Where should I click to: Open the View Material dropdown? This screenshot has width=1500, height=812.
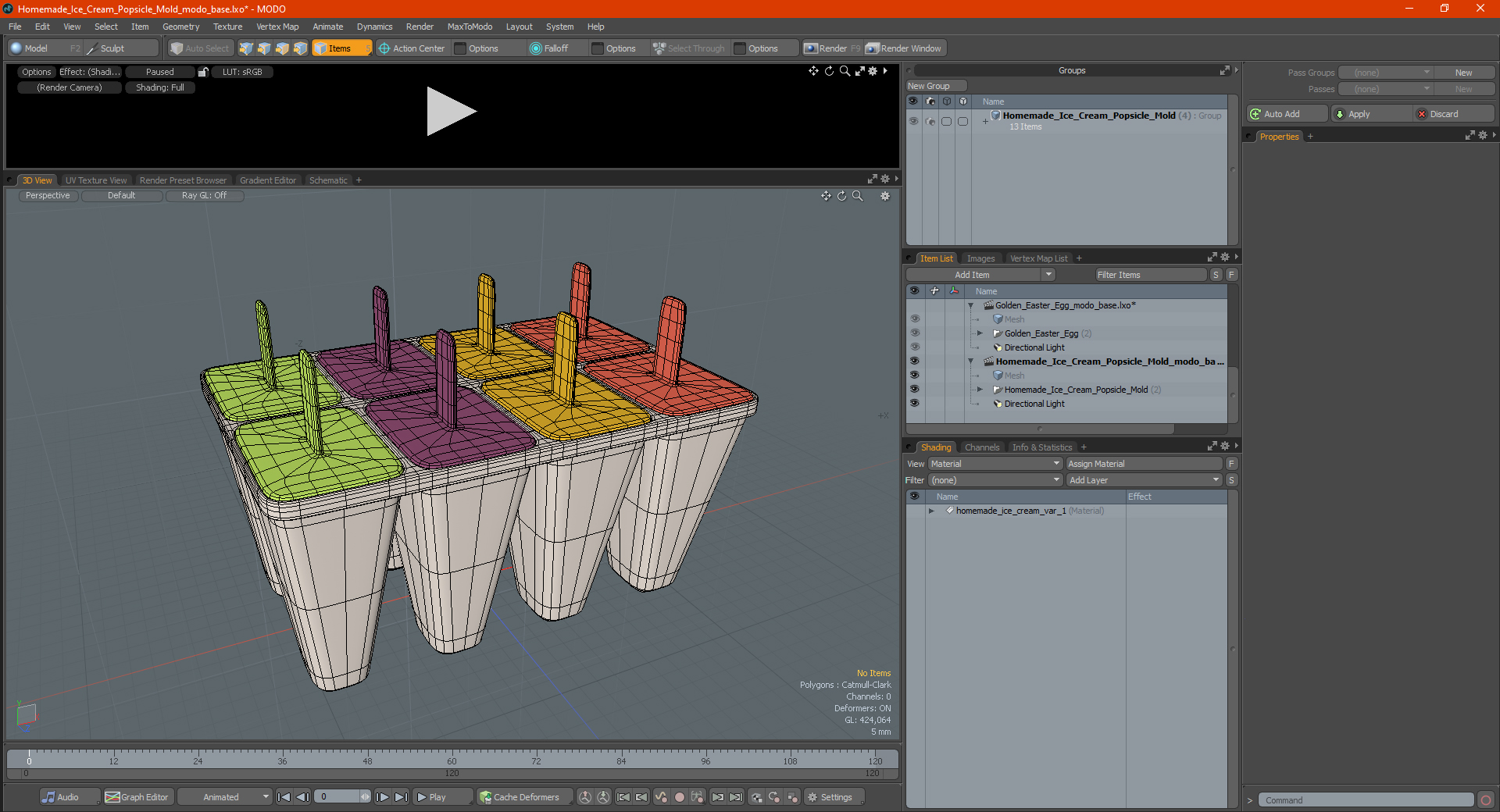coord(995,464)
